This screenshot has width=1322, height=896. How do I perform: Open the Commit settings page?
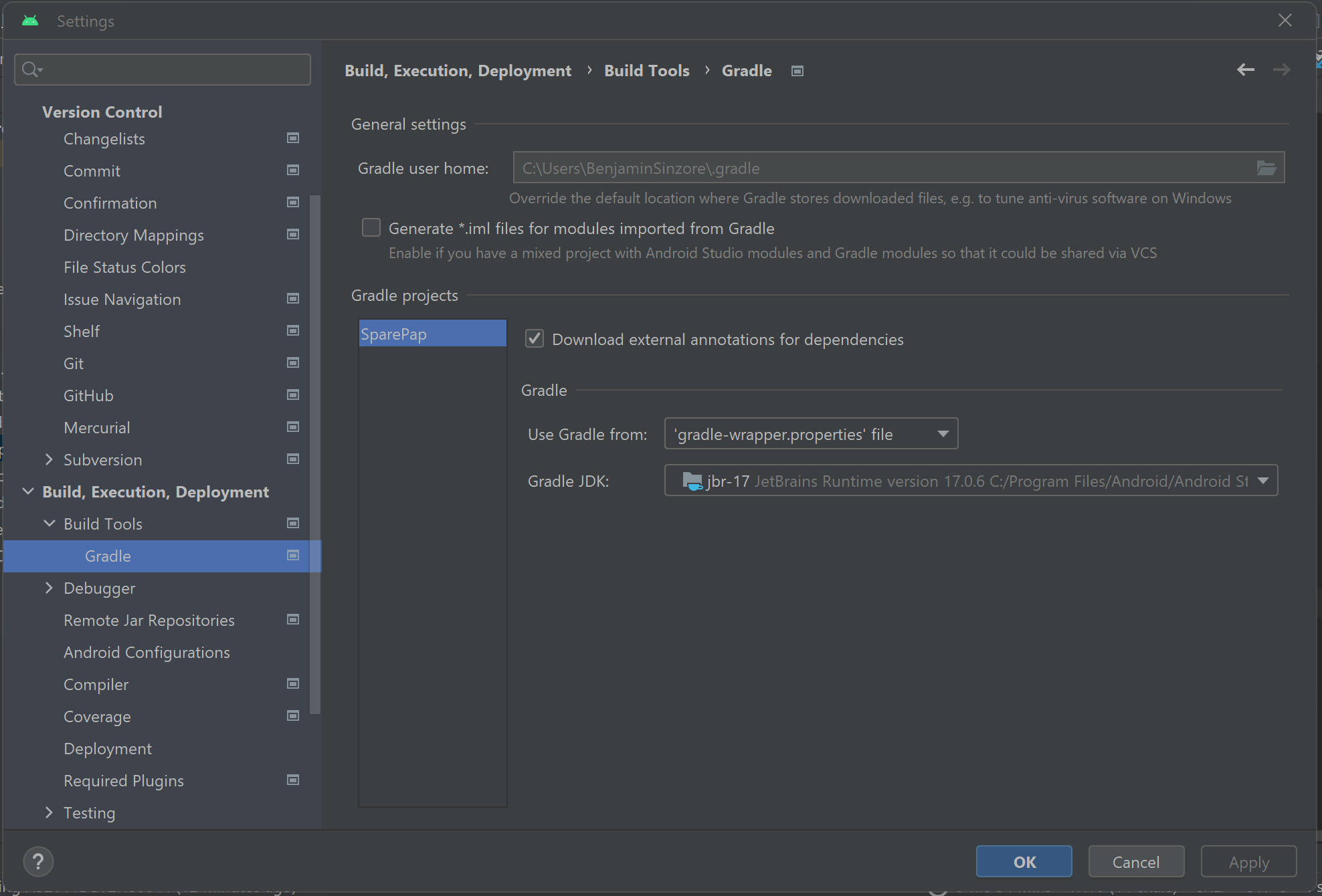tap(92, 171)
